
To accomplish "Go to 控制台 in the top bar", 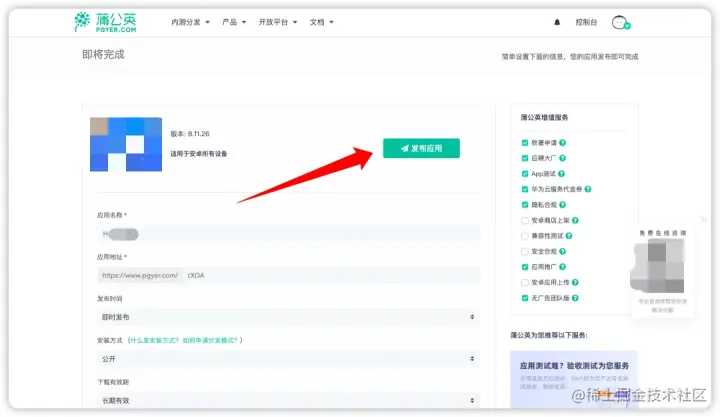I will (586, 22).
